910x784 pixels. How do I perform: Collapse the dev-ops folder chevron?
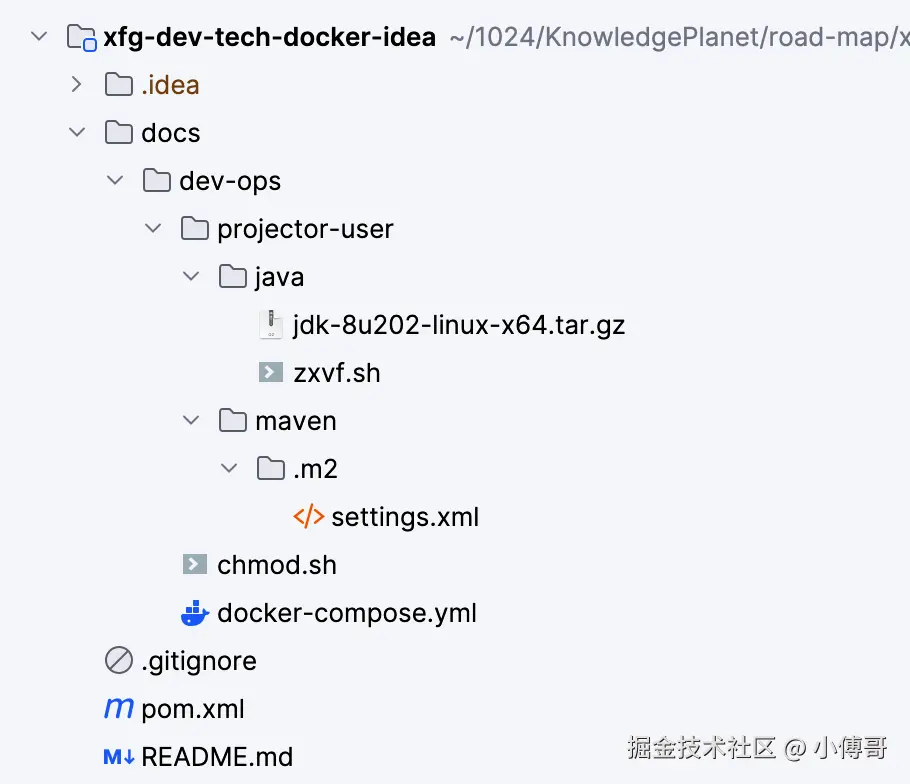pyautogui.click(x=115, y=181)
